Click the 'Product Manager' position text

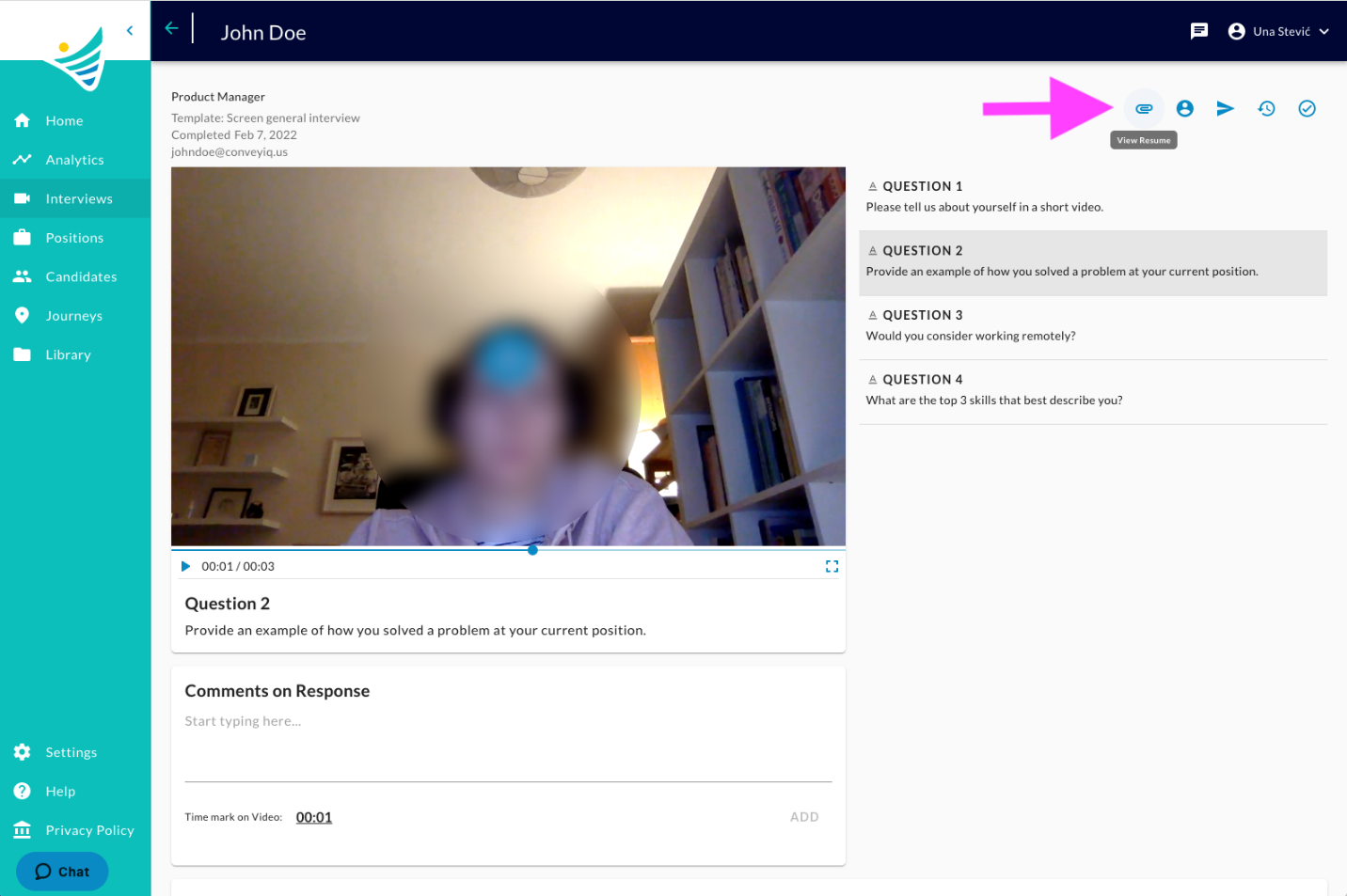tap(218, 97)
